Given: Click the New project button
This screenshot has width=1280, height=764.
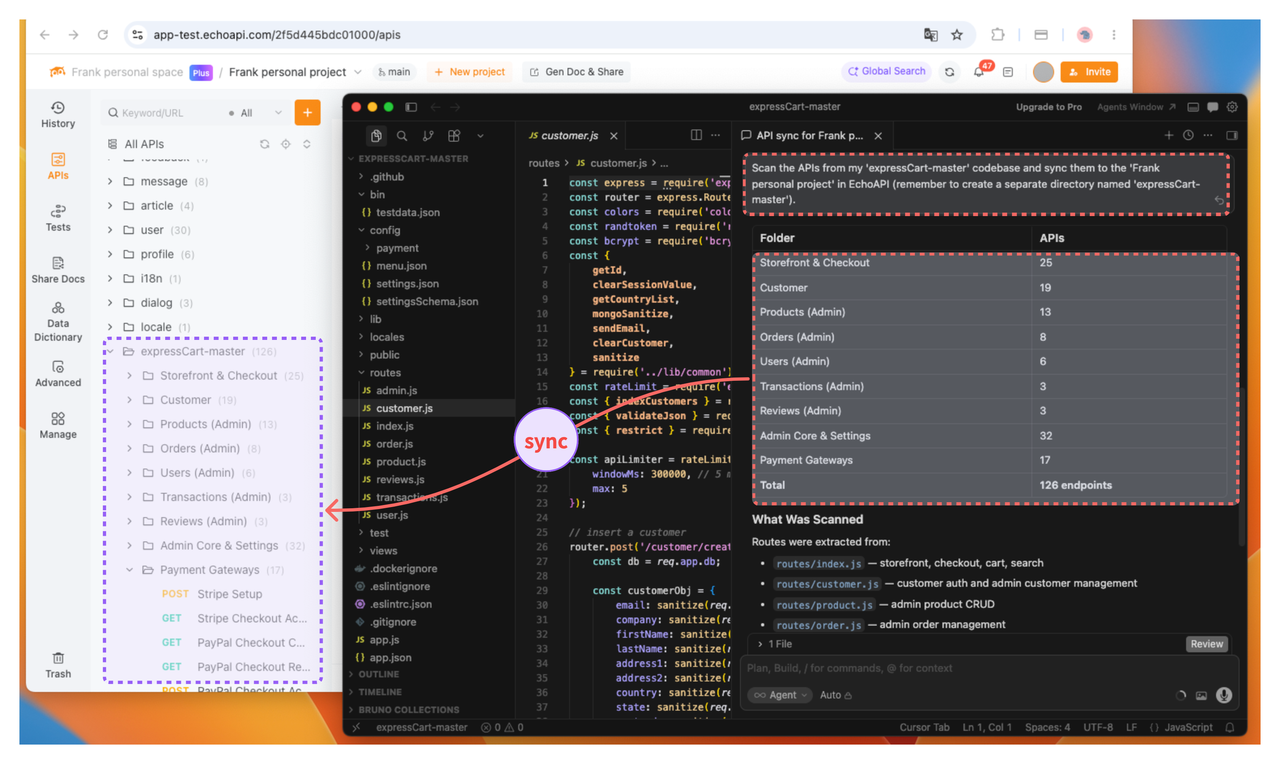Looking at the screenshot, I should click(x=470, y=72).
